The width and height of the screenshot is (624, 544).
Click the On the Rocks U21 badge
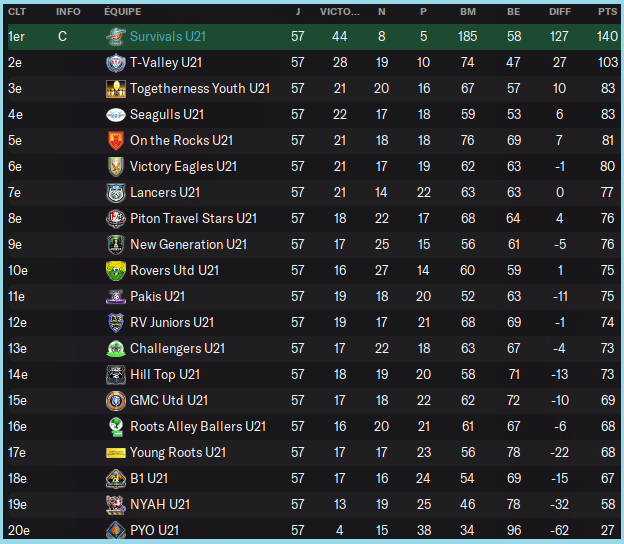[x=116, y=140]
